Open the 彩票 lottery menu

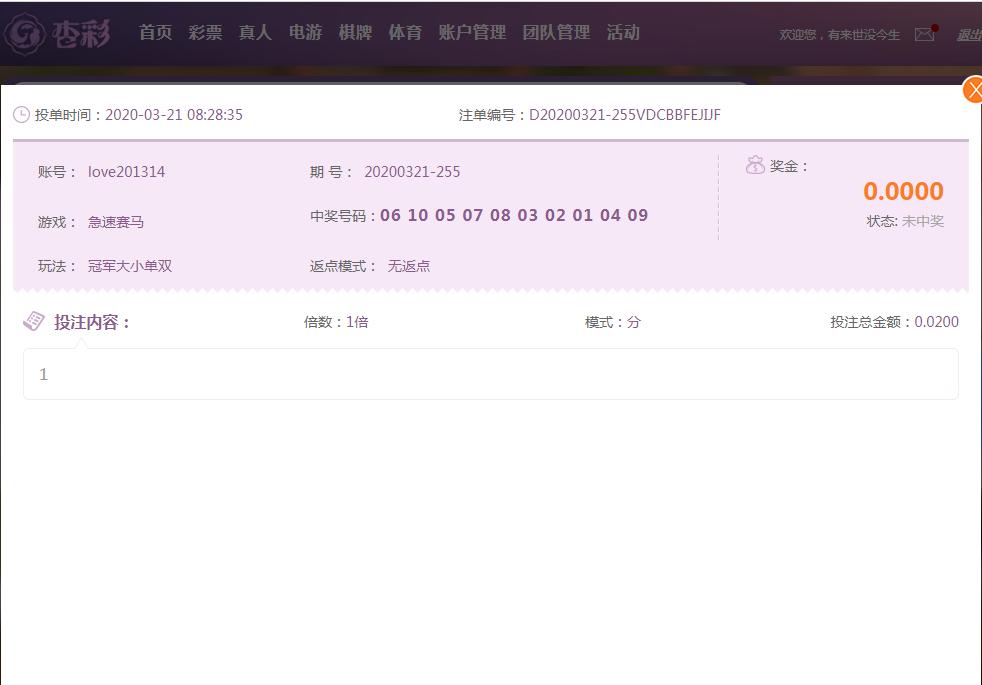pyautogui.click(x=205, y=33)
